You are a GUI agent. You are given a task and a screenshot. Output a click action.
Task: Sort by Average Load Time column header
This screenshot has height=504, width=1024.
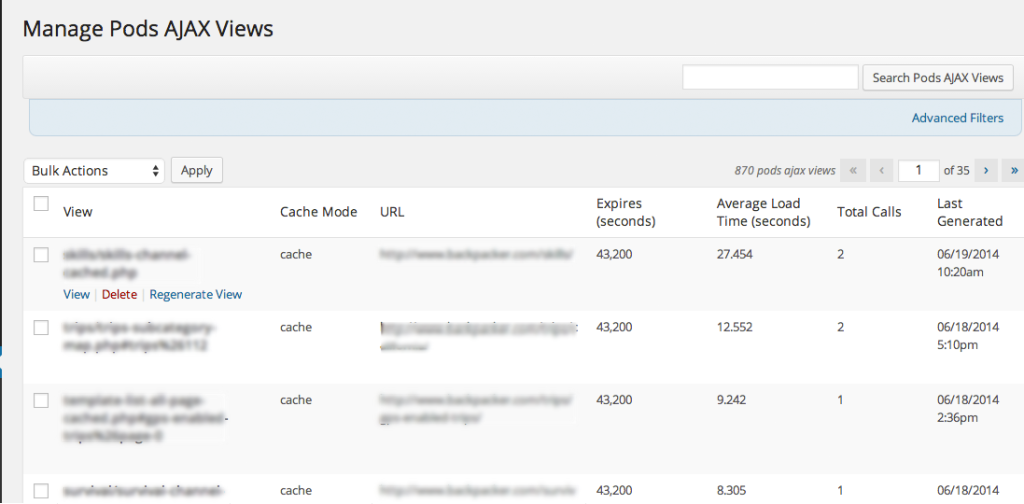(763, 212)
